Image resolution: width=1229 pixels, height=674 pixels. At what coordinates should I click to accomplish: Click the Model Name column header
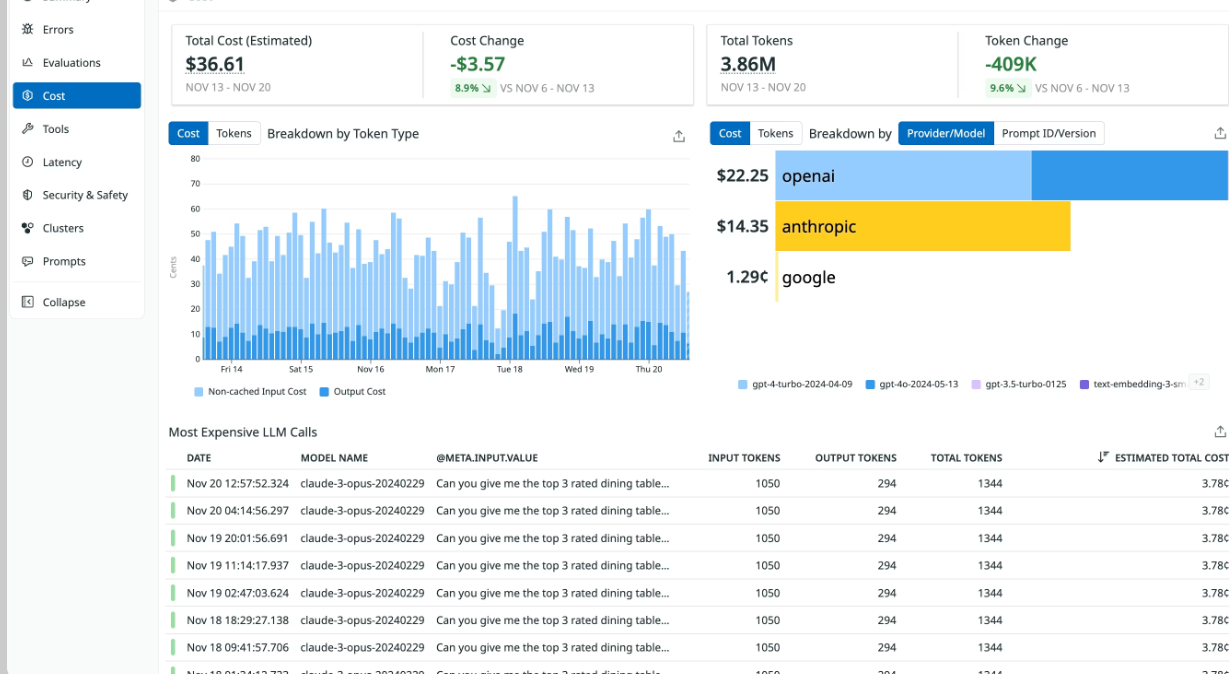tap(334, 458)
